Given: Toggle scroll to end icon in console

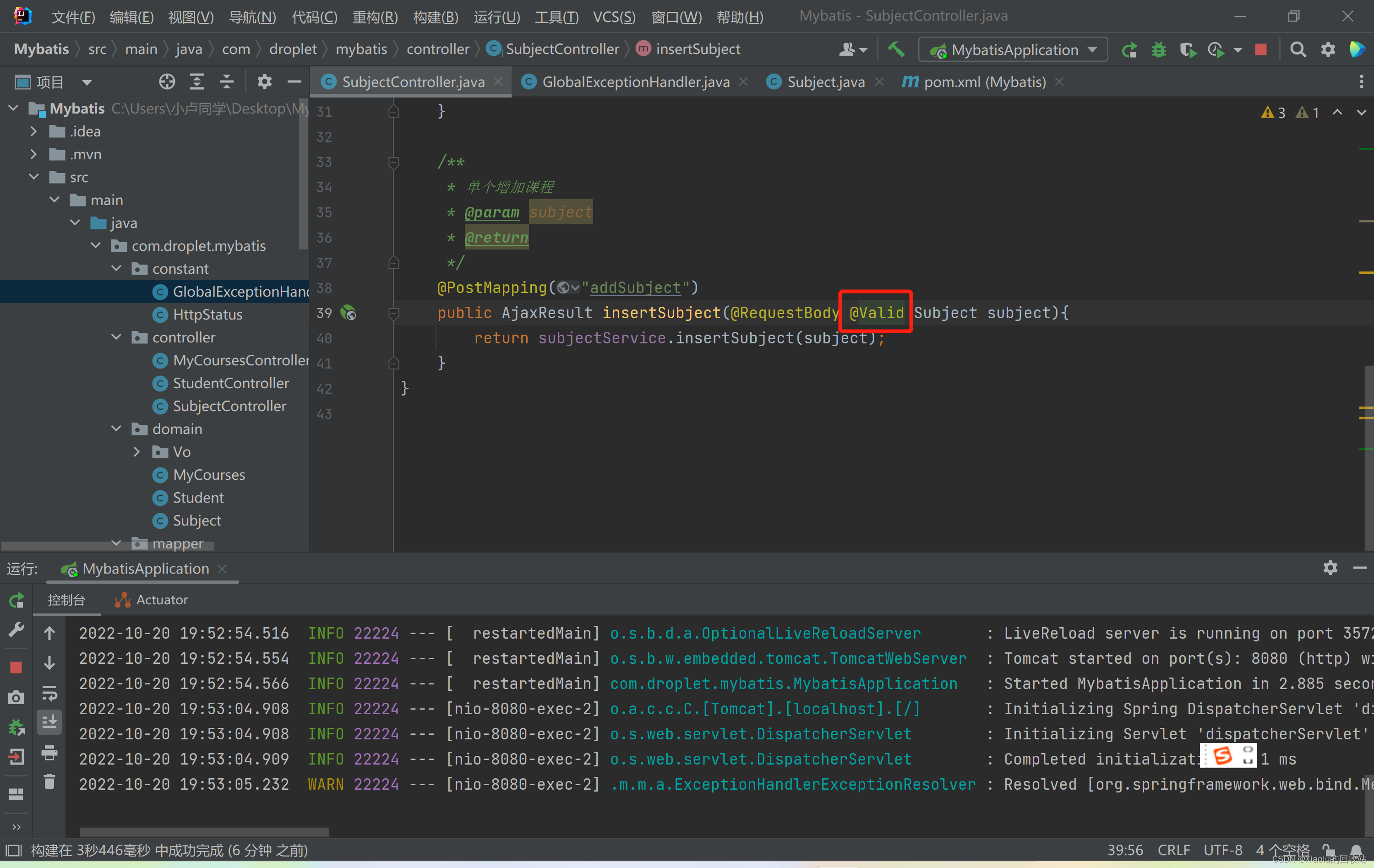Looking at the screenshot, I should (49, 722).
